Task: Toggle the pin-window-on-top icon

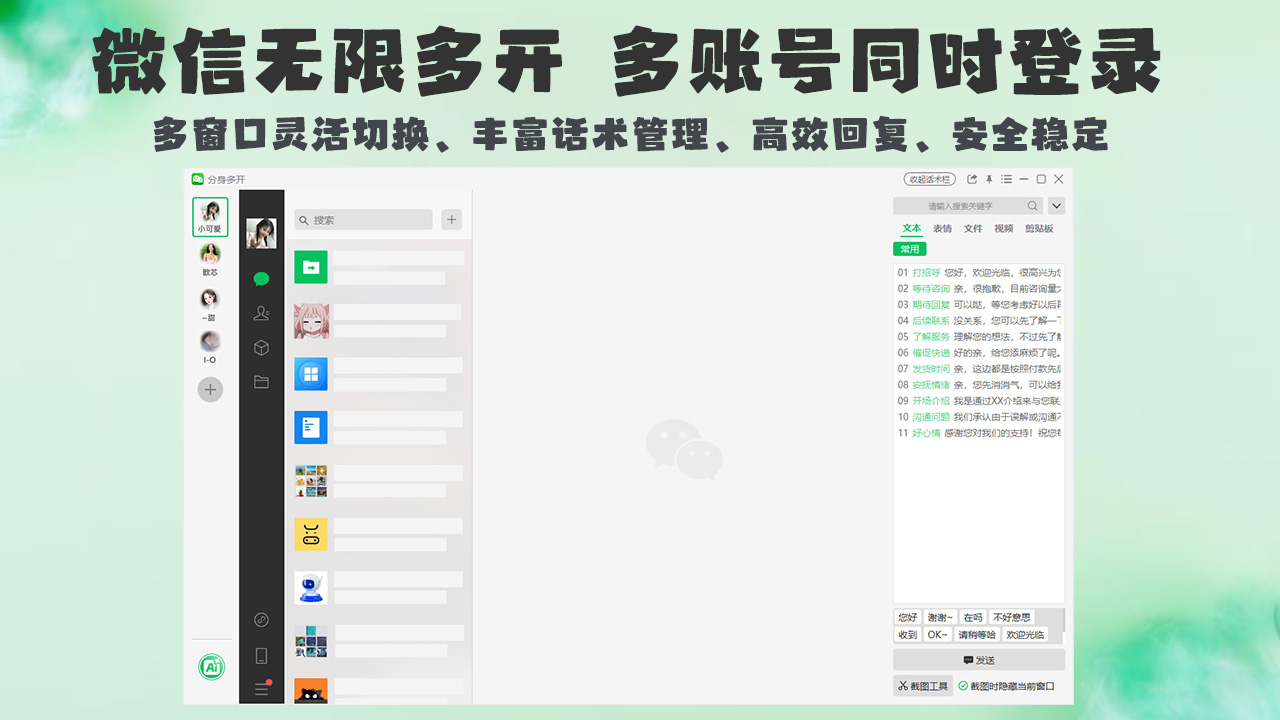Action: [989, 179]
